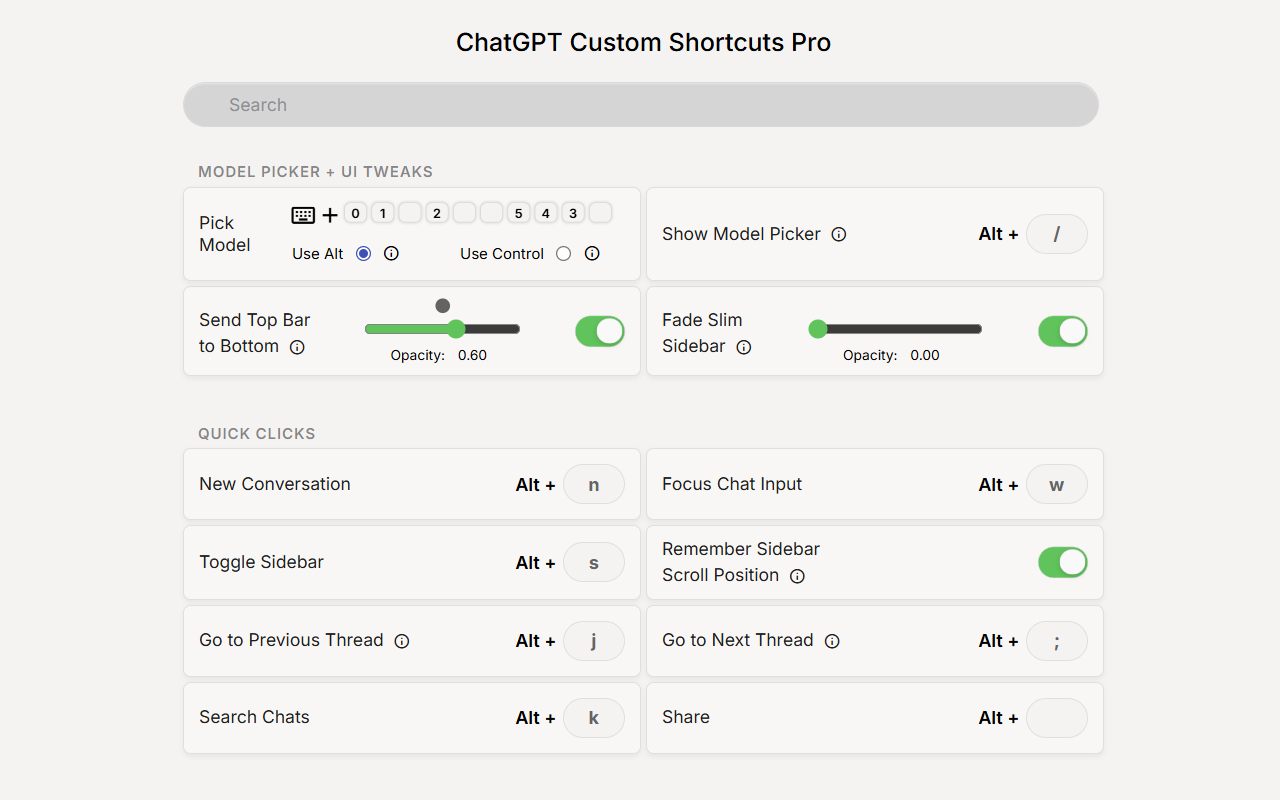Show info for Show Model Picker
The height and width of the screenshot is (800, 1280).
tap(839, 234)
